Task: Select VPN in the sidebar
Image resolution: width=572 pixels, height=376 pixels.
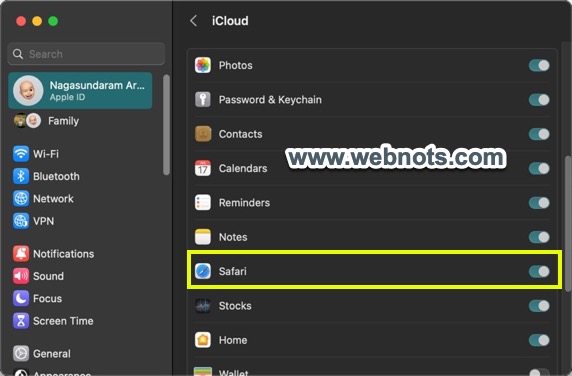Action: tap(43, 221)
